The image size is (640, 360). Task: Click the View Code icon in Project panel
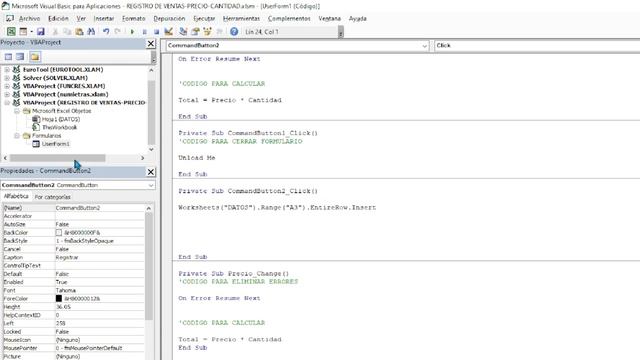click(8, 57)
